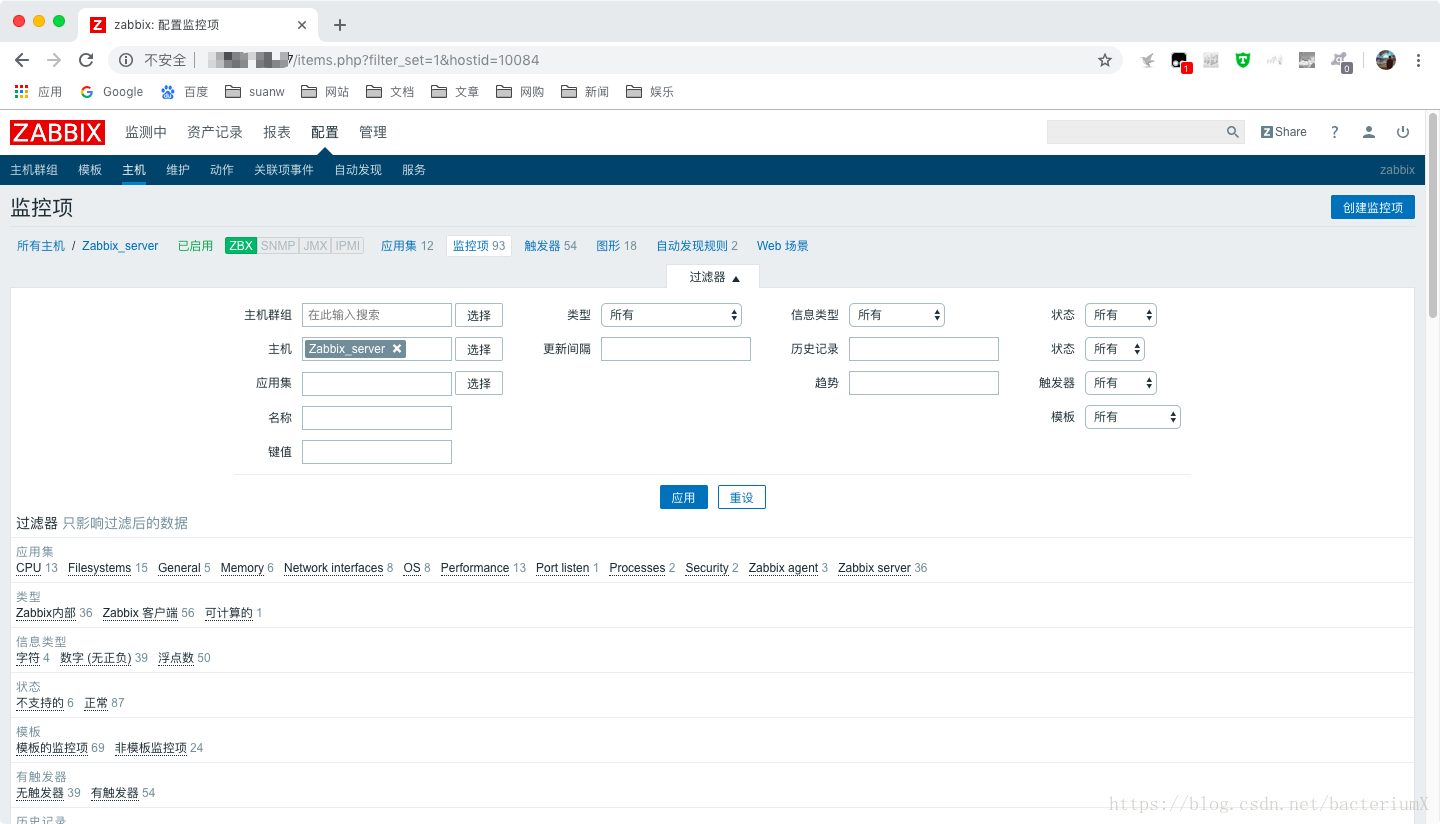Image resolution: width=1440 pixels, height=824 pixels.
Task: Open the 管理 top menu
Action: click(x=373, y=132)
